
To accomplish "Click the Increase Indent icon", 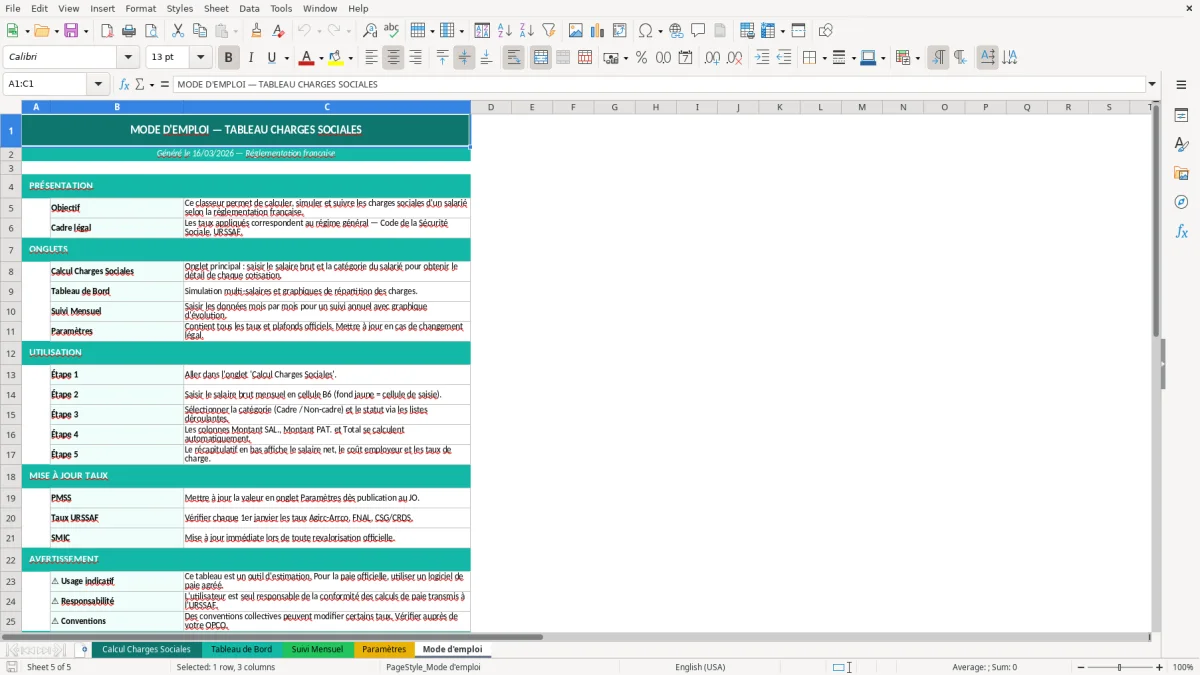I will [762, 58].
